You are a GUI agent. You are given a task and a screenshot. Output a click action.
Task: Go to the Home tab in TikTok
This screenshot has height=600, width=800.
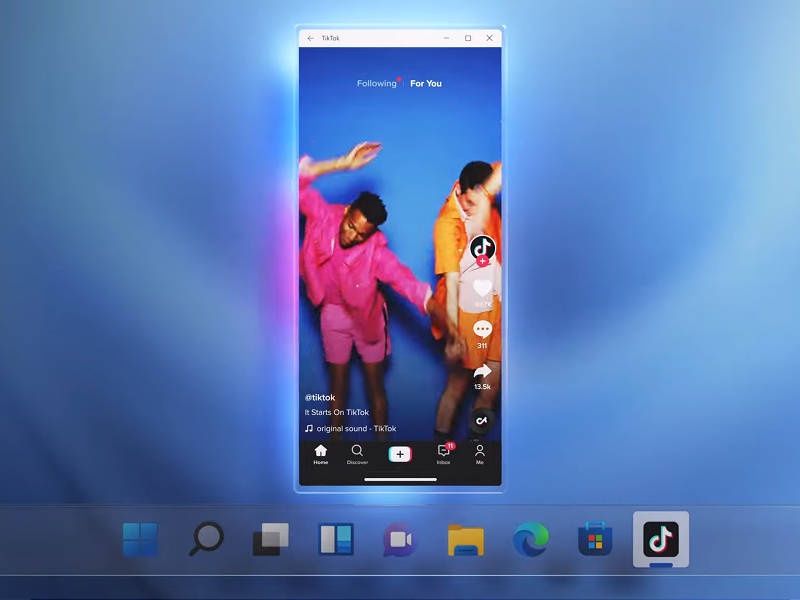click(320, 454)
